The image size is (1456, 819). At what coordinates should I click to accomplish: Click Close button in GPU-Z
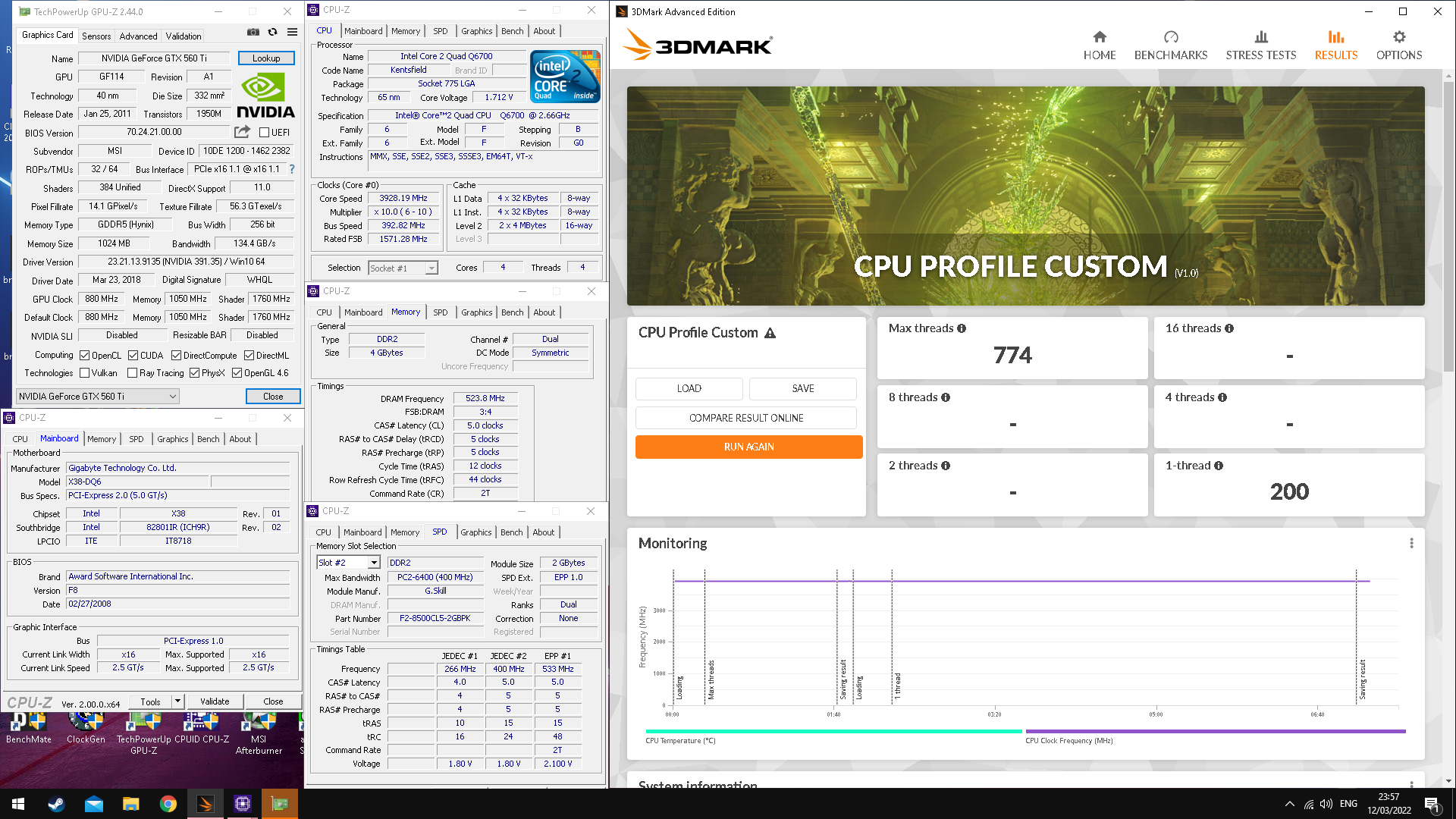[273, 397]
